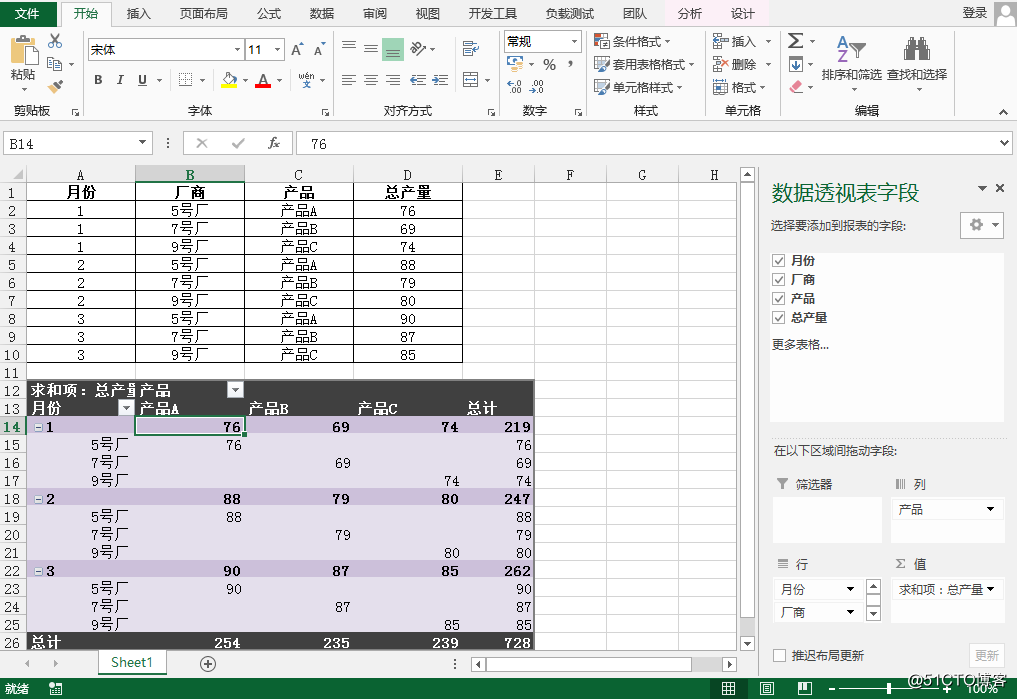Add a new sheet with plus icon
Viewport: 1017px width, 699px height.
coord(208,663)
